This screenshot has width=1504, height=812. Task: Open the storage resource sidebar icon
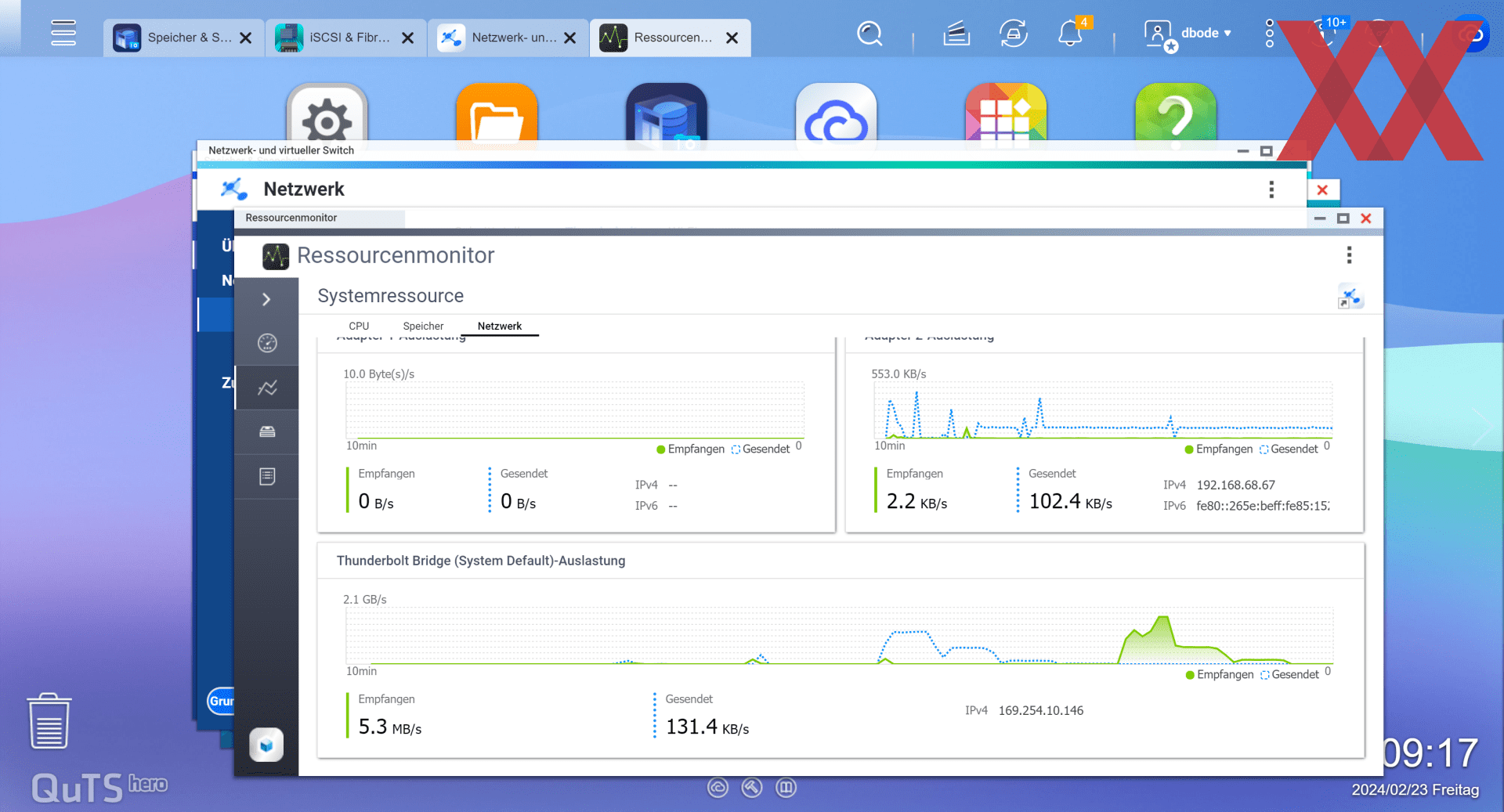point(266,431)
